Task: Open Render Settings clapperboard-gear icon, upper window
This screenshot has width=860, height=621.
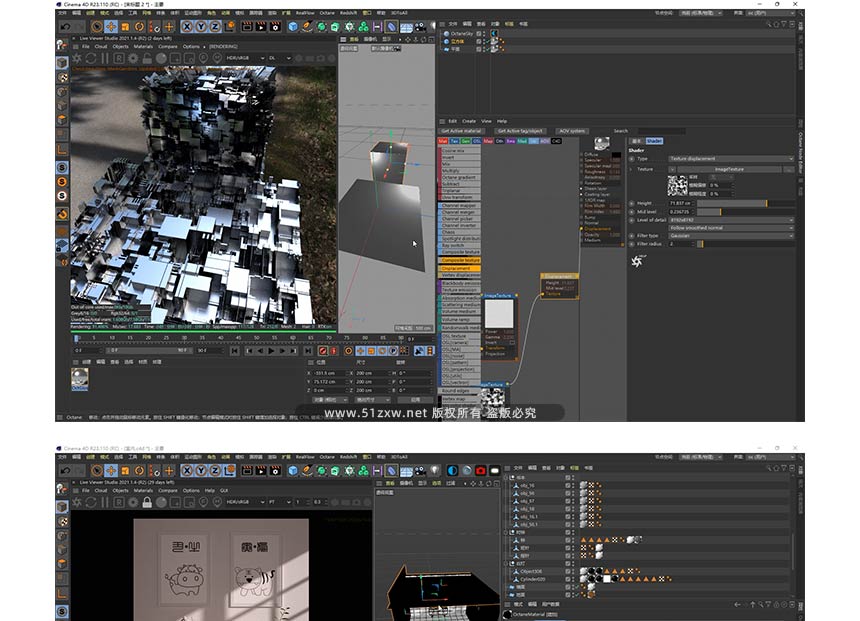Action: tap(275, 26)
